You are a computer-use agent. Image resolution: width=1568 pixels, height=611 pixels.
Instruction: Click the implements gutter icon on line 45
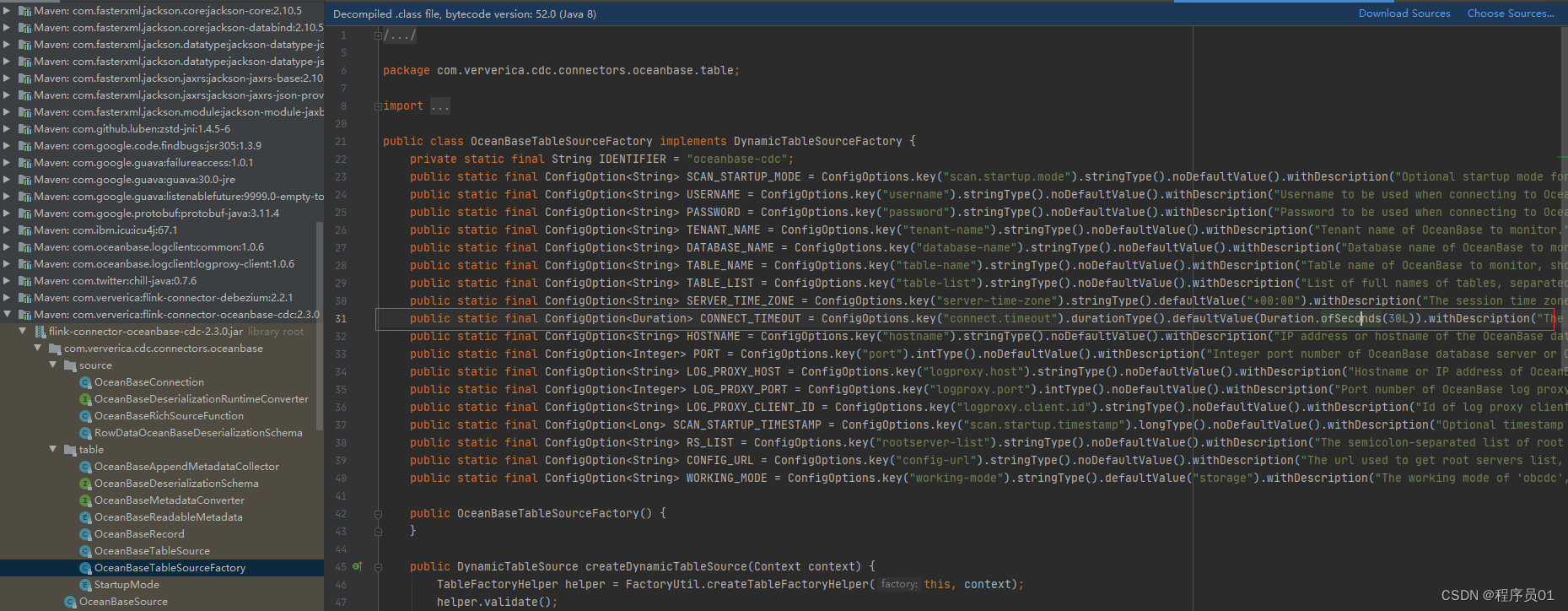click(357, 566)
